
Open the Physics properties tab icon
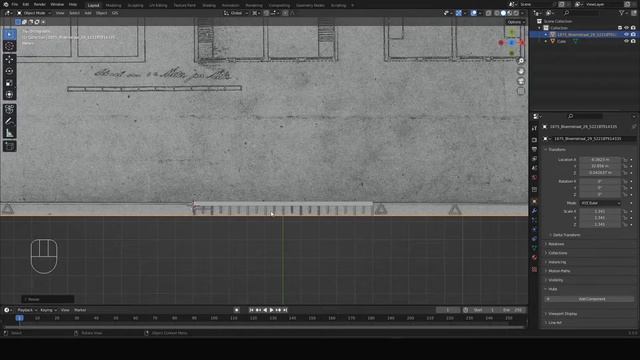[x=534, y=229]
